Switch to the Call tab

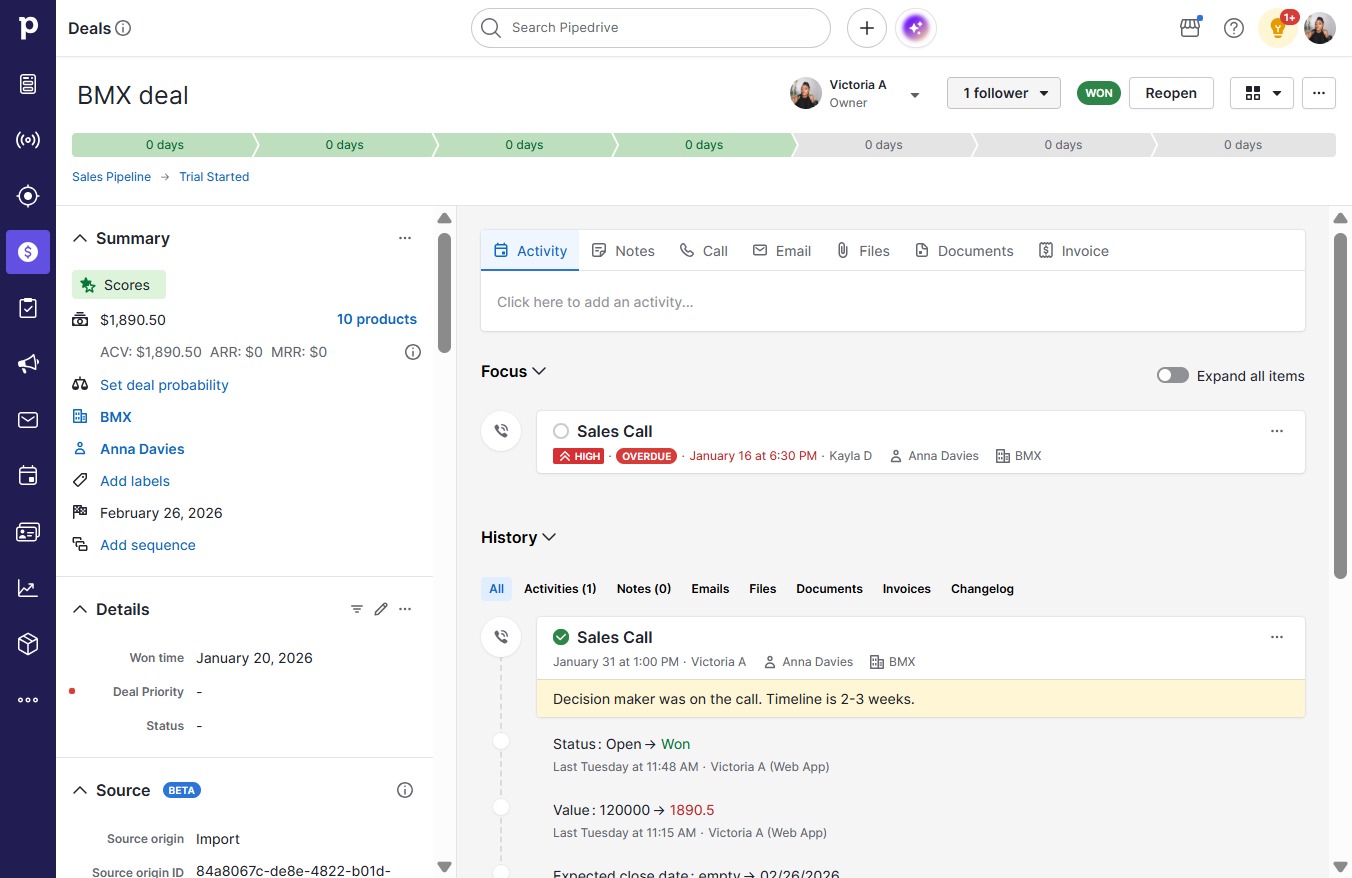pos(704,251)
